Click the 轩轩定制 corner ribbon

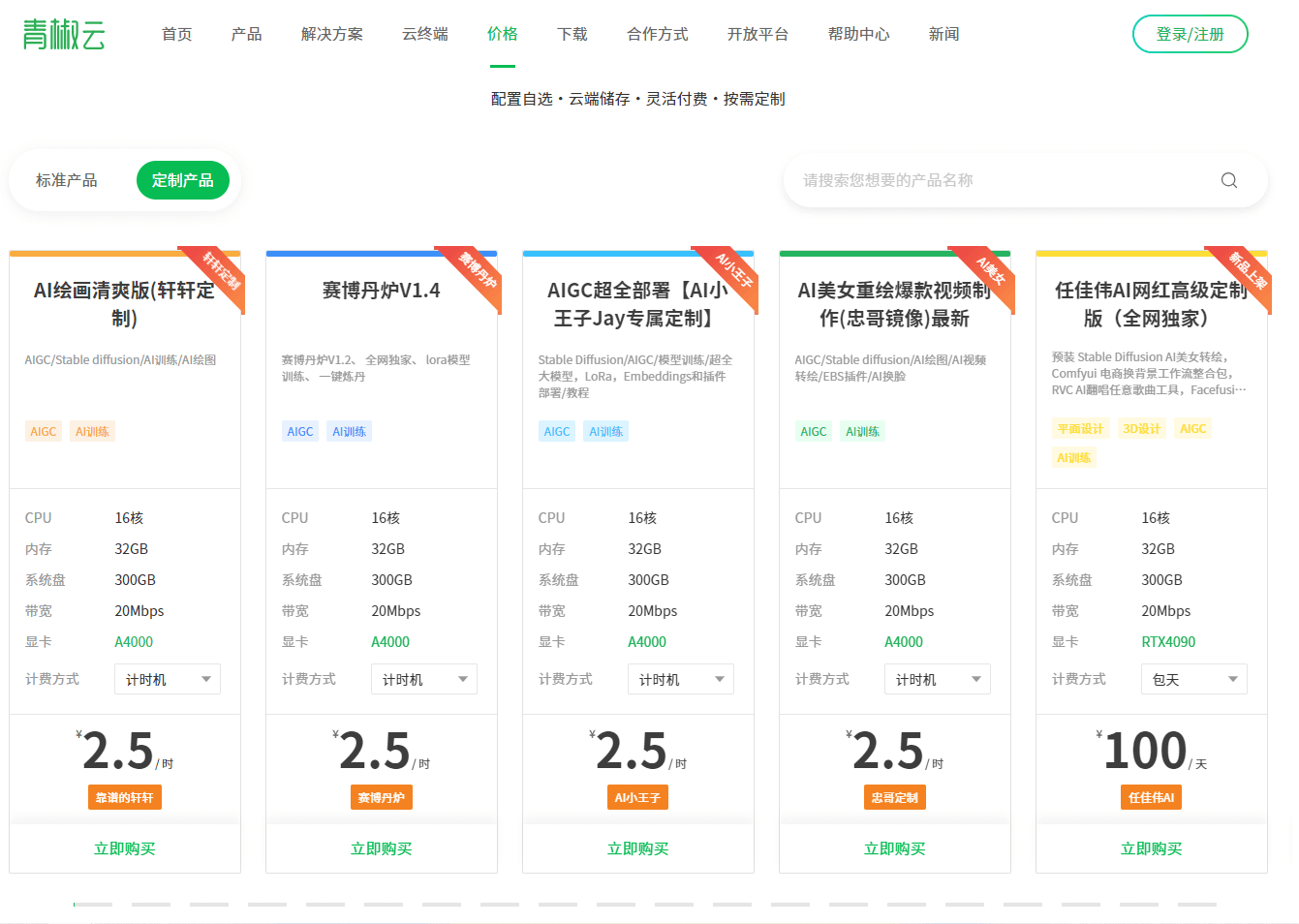[x=221, y=271]
